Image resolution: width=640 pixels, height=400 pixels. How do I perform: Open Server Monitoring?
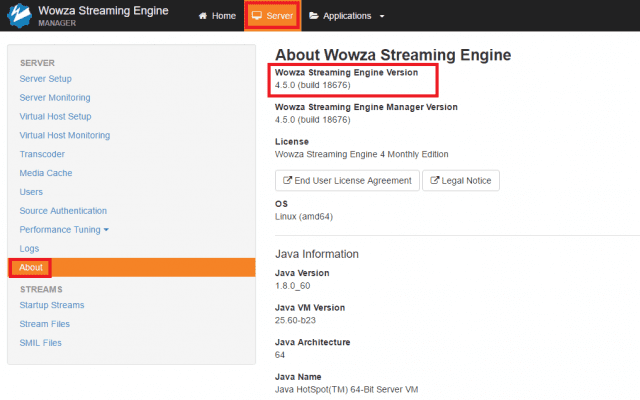click(x=55, y=98)
